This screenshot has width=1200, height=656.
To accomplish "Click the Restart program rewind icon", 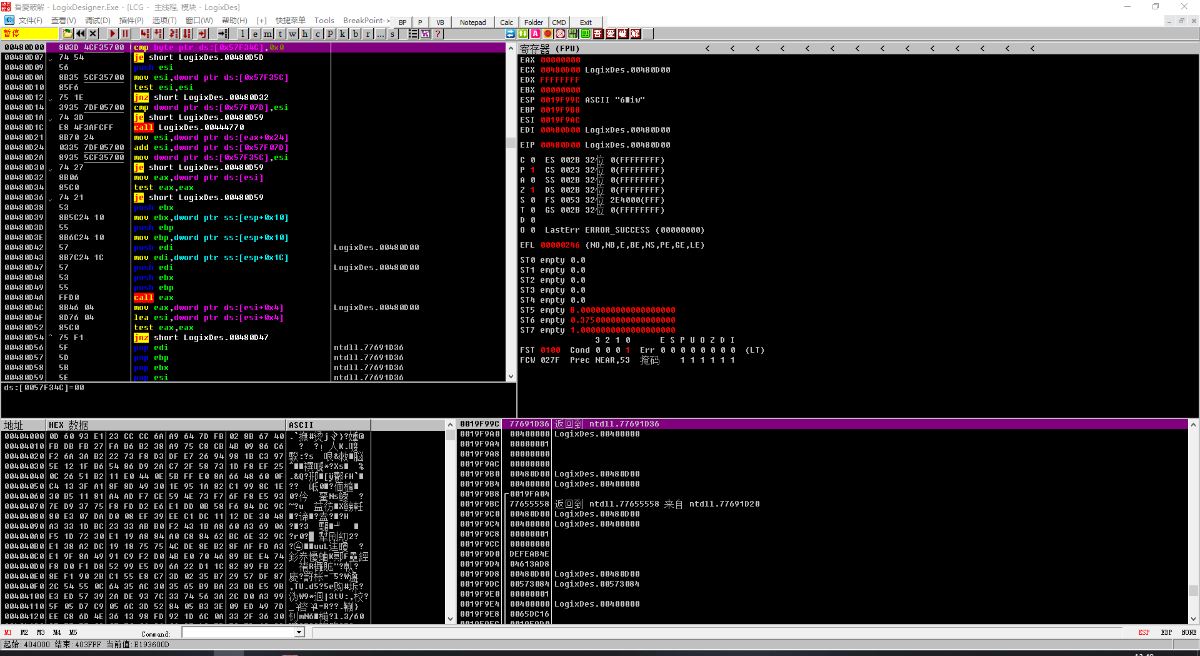I will pos(80,33).
